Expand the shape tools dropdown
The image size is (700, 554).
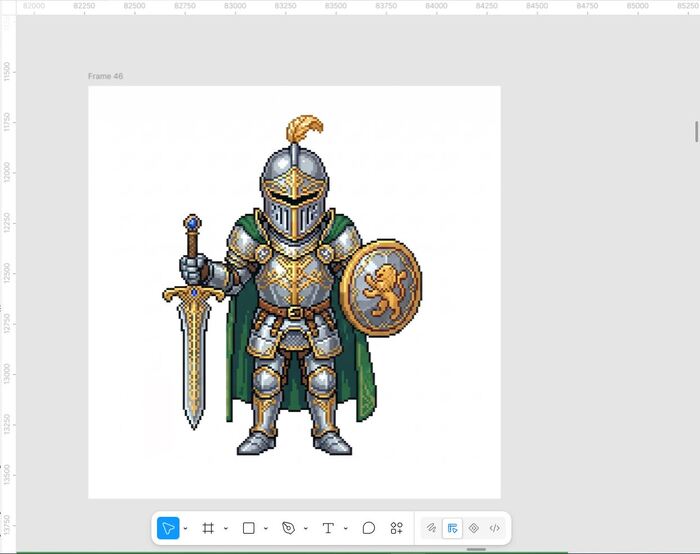pos(266,529)
